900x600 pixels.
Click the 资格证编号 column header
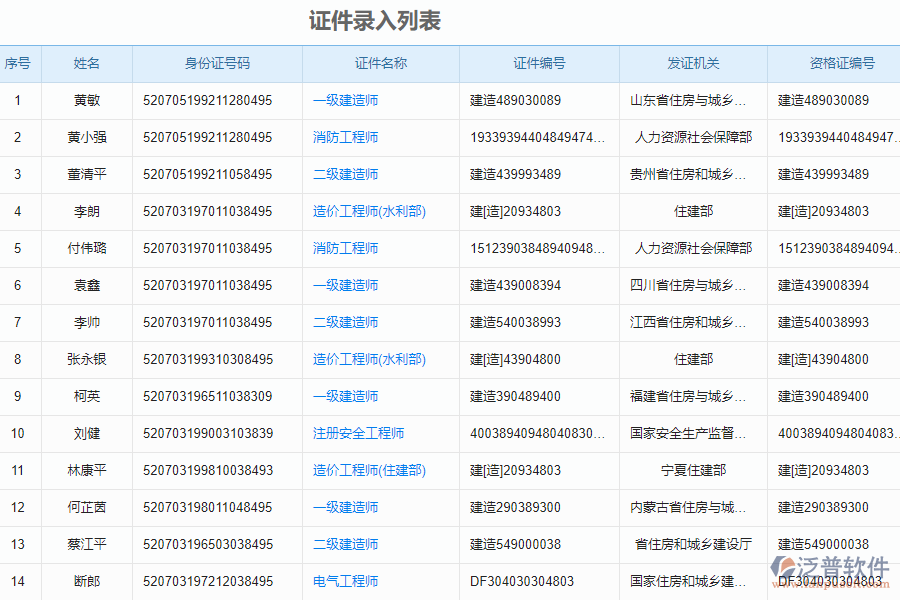pos(840,63)
